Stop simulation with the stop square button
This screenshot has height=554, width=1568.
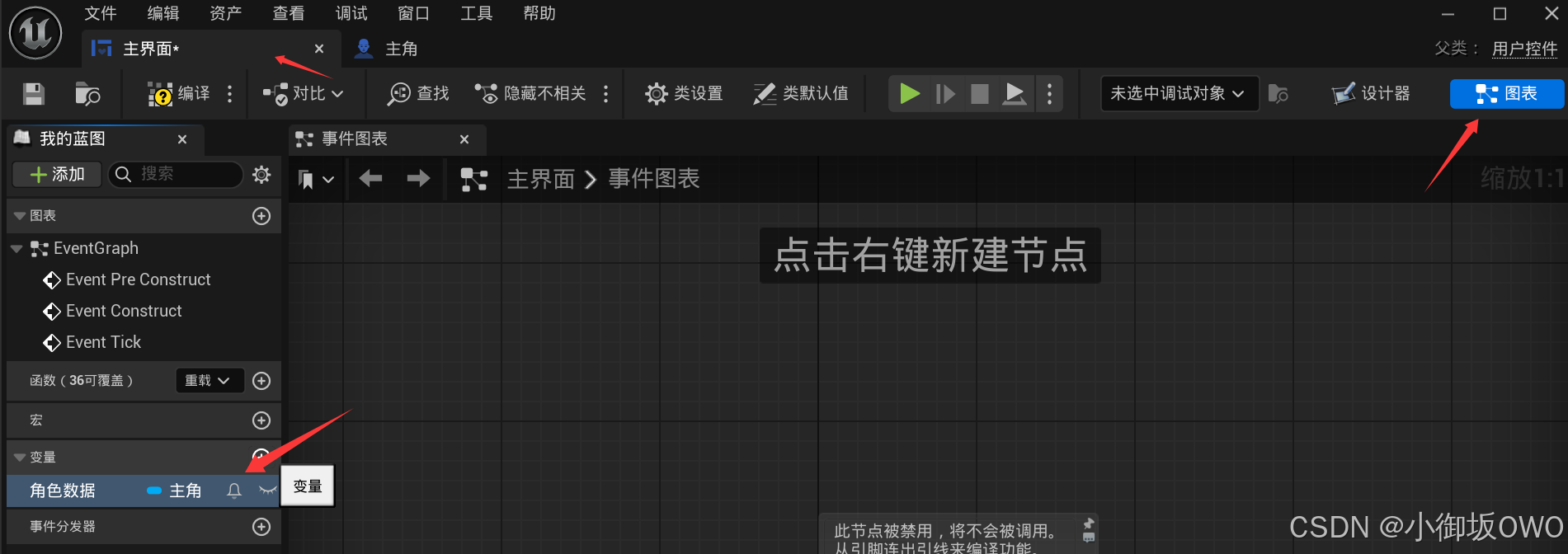[980, 94]
